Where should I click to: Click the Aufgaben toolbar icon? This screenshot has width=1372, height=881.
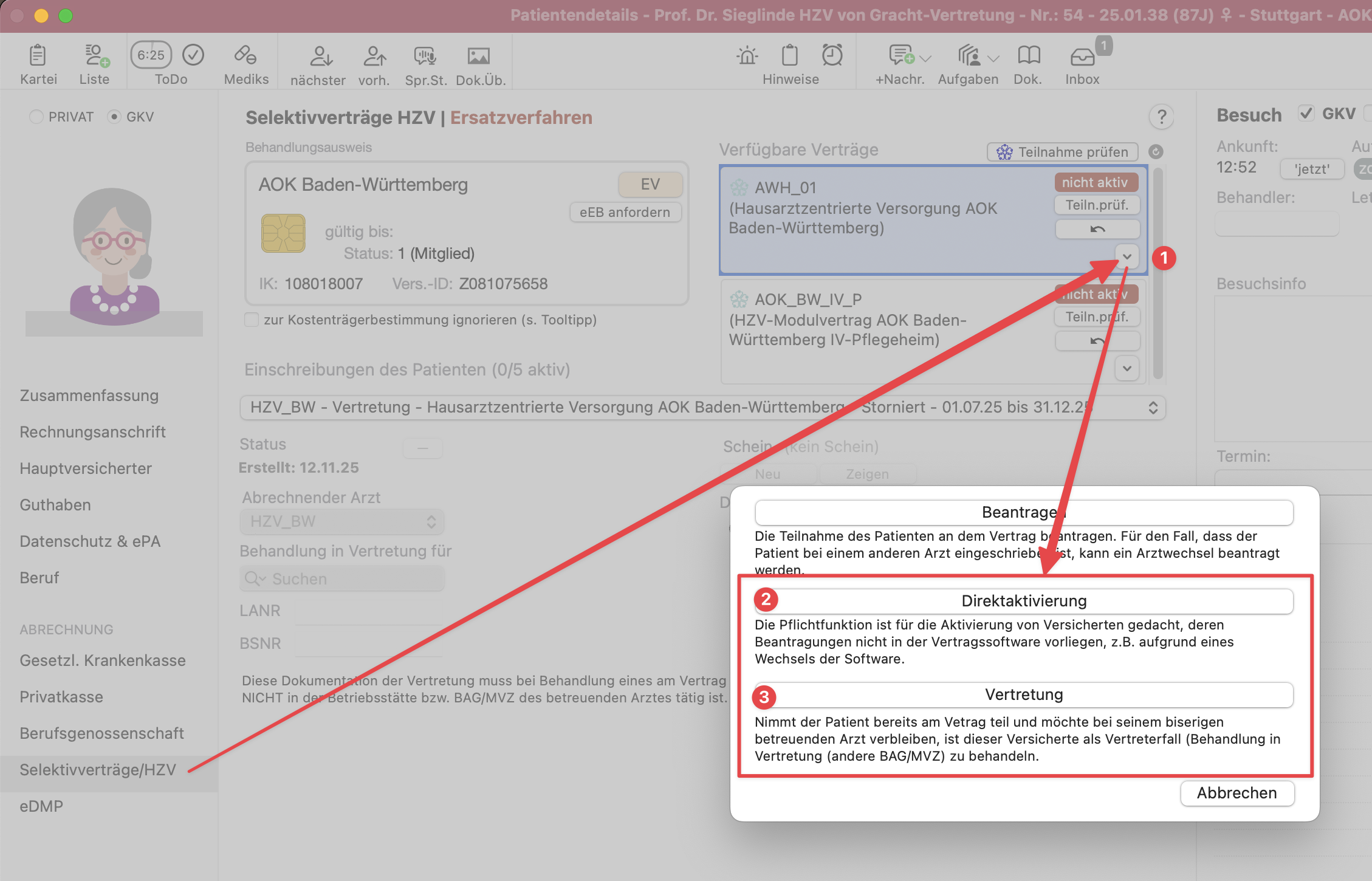point(970,56)
